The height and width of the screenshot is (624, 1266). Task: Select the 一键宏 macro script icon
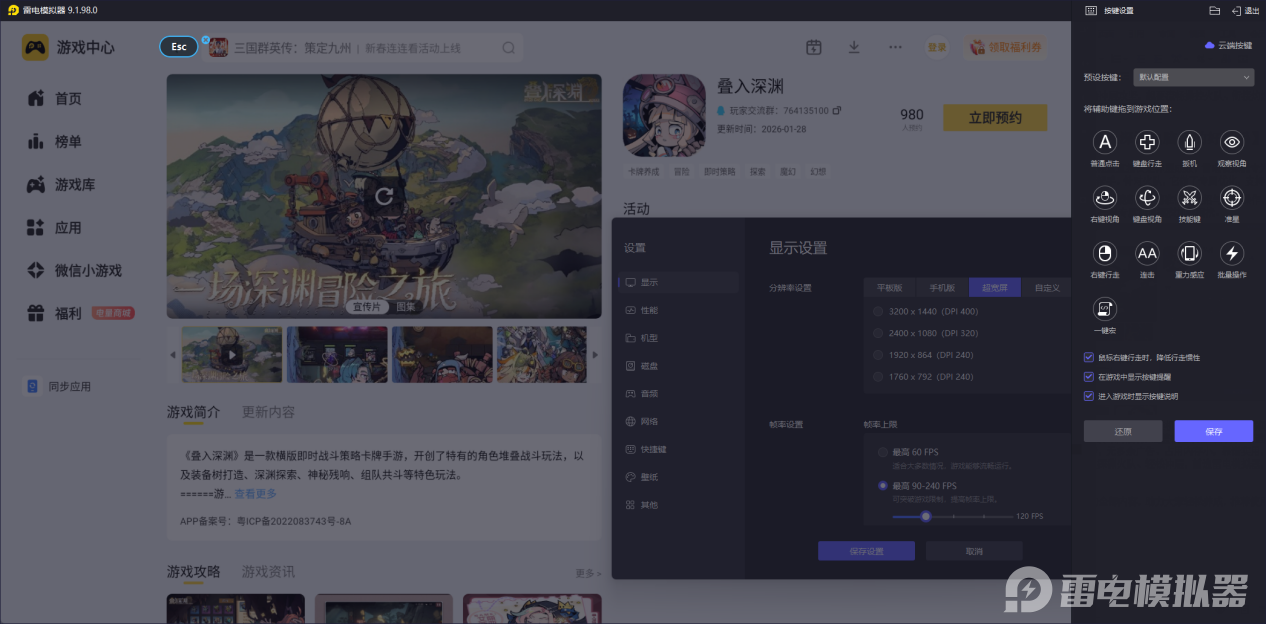tap(1105, 308)
